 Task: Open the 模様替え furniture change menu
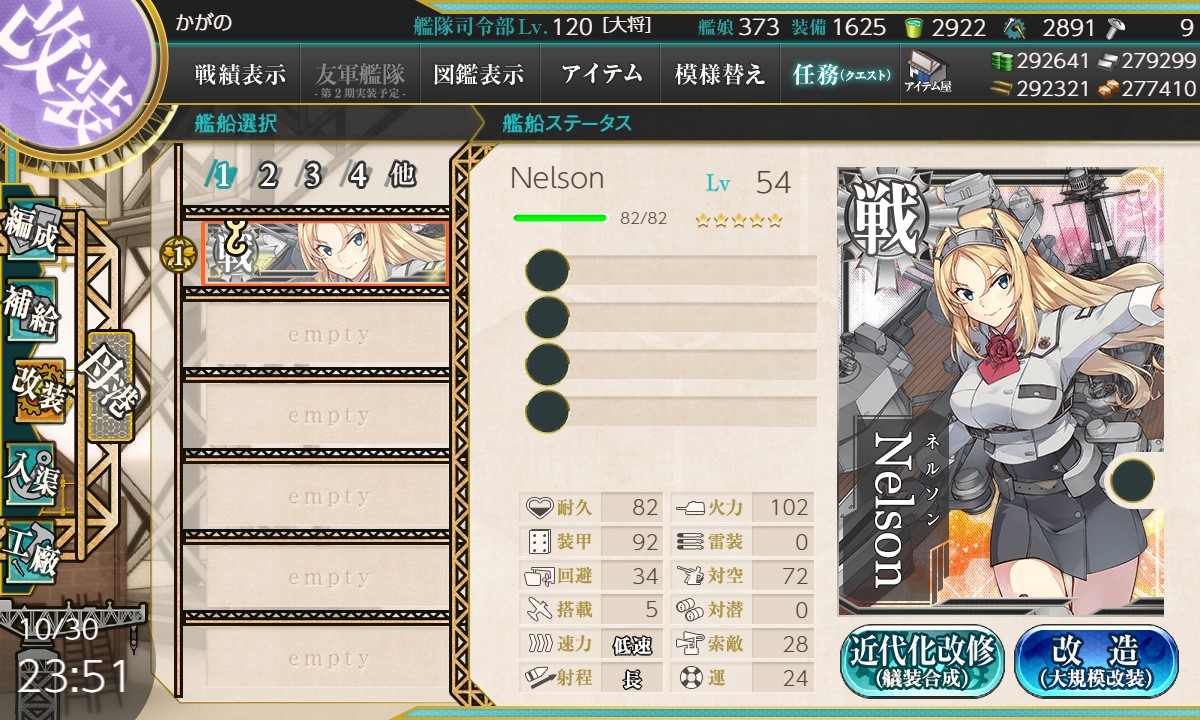pyautogui.click(x=719, y=74)
